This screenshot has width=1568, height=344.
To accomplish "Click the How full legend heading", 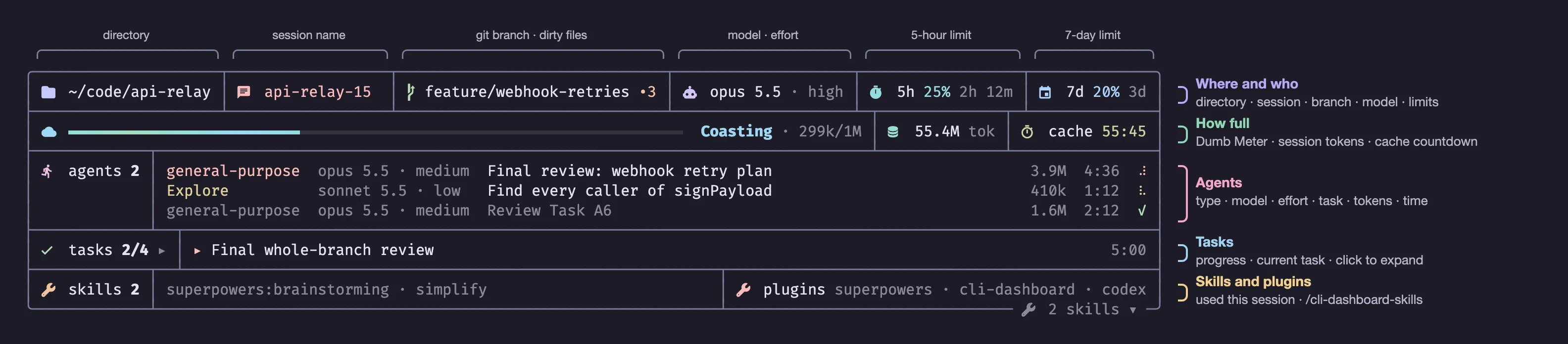I will [1222, 124].
